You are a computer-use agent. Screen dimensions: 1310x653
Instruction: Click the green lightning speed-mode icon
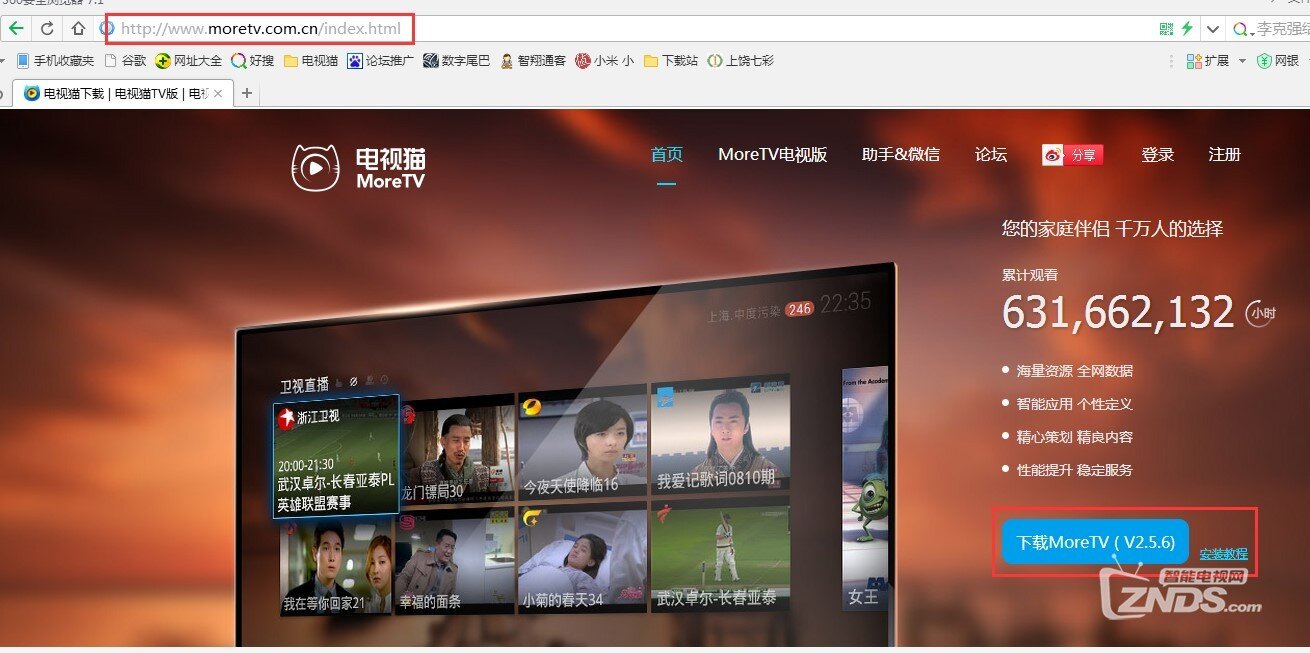pos(1188,29)
